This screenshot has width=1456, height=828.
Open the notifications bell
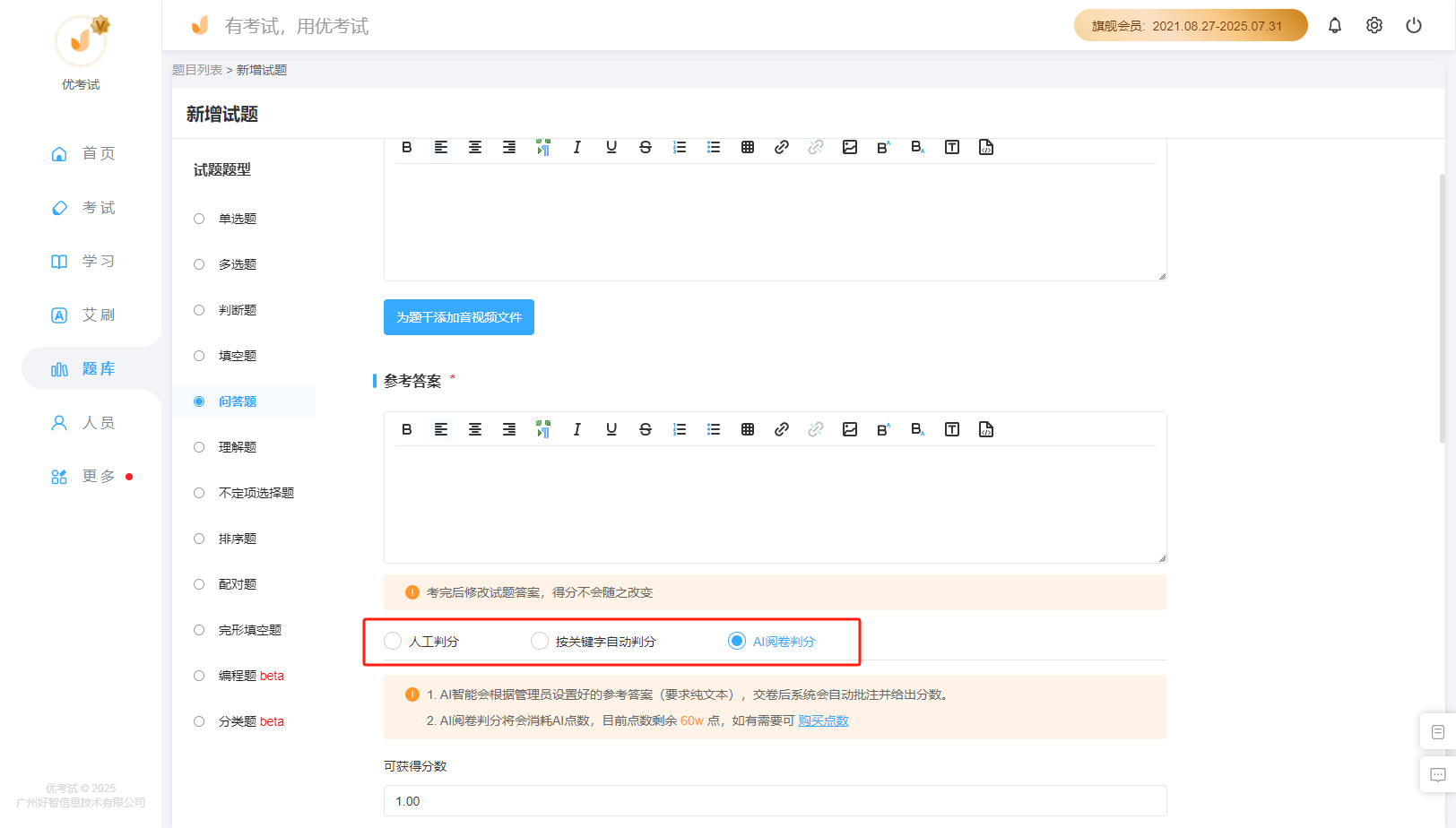pyautogui.click(x=1335, y=25)
